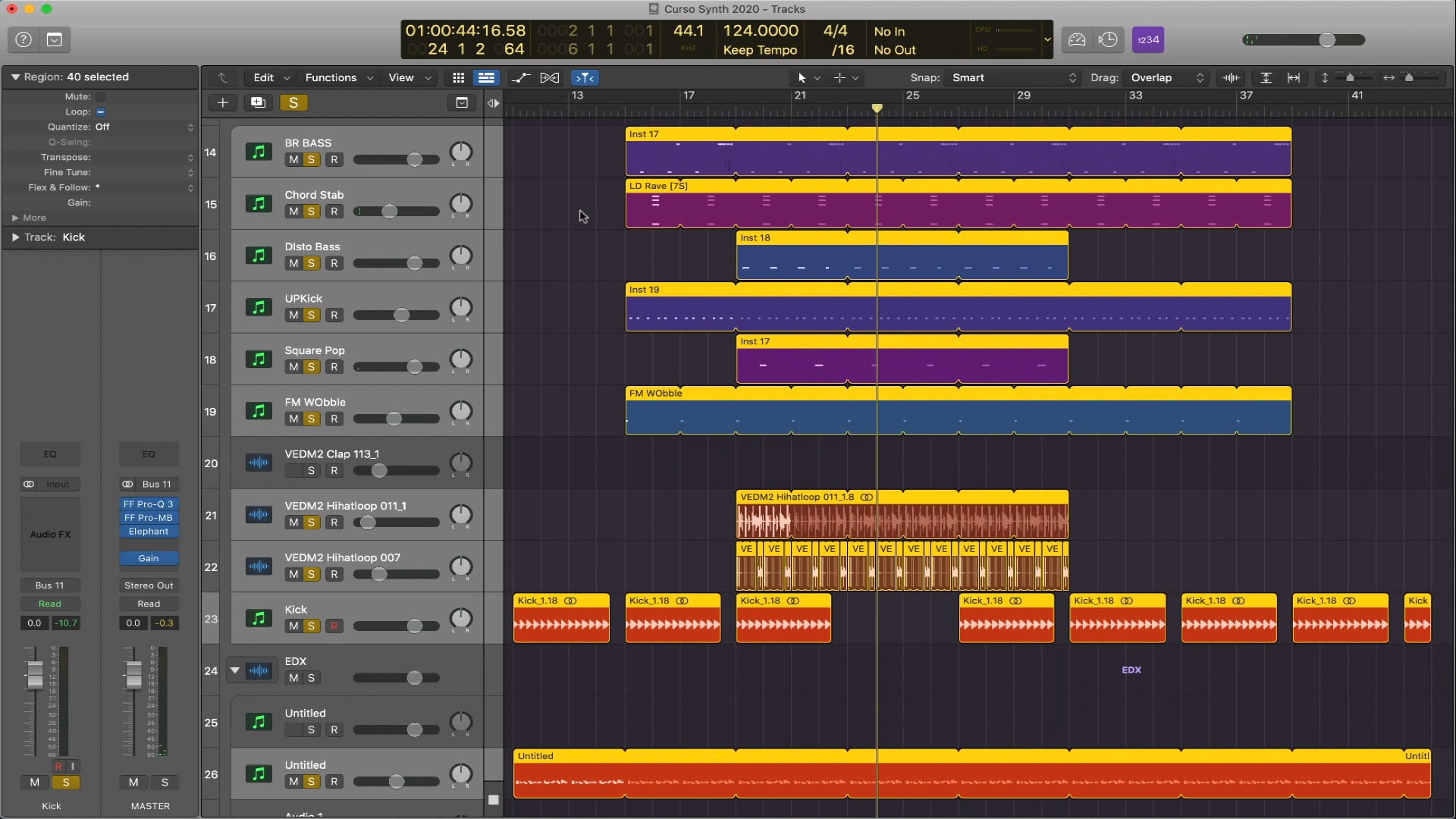Add a new track with plus button
Screen dimensions: 1456x819
click(x=222, y=102)
